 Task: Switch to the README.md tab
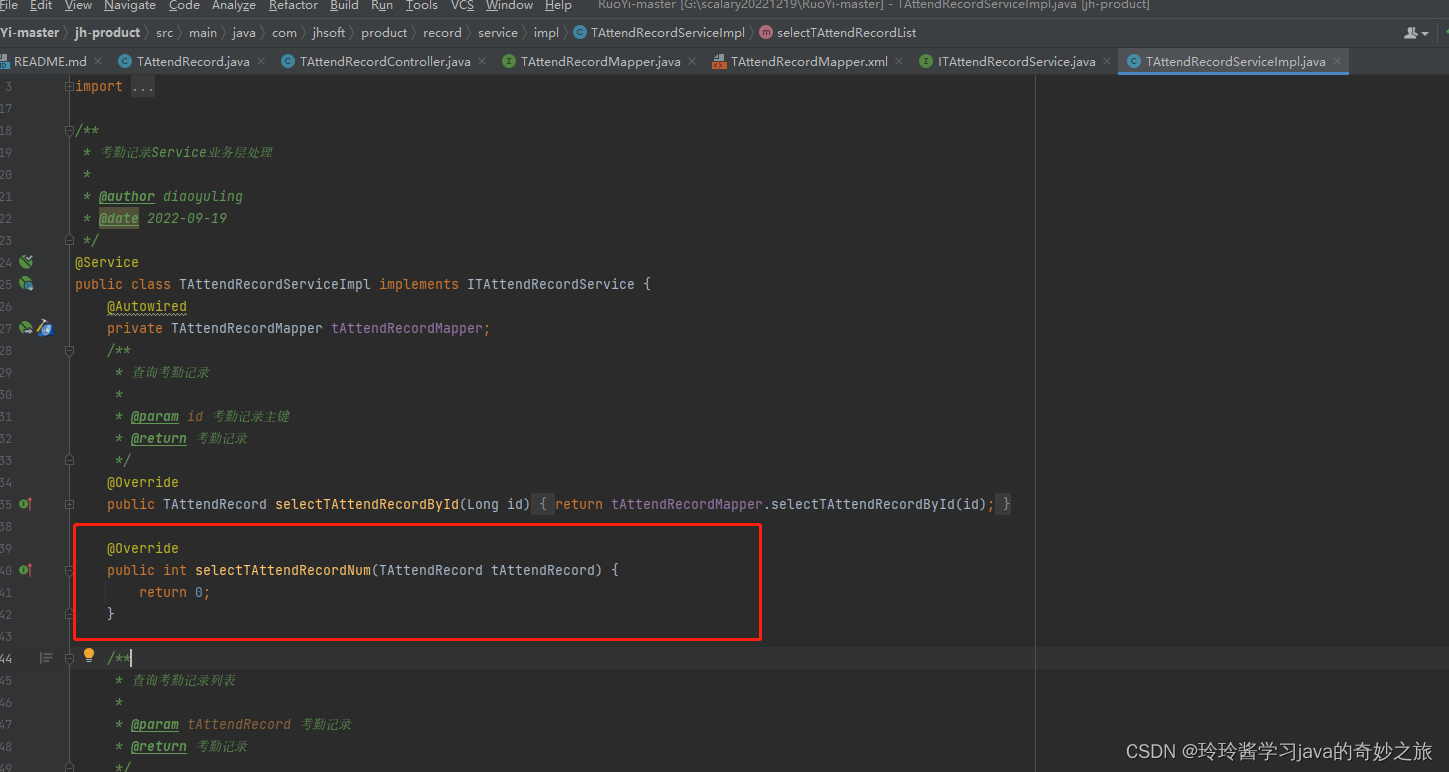click(x=50, y=62)
